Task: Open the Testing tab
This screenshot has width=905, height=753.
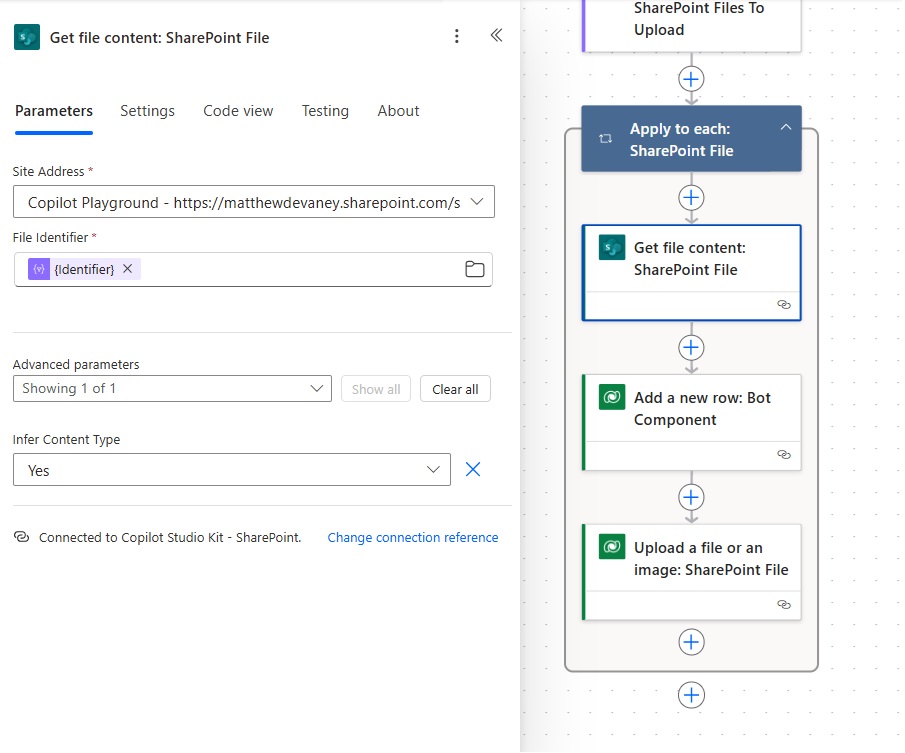Action: pos(325,111)
